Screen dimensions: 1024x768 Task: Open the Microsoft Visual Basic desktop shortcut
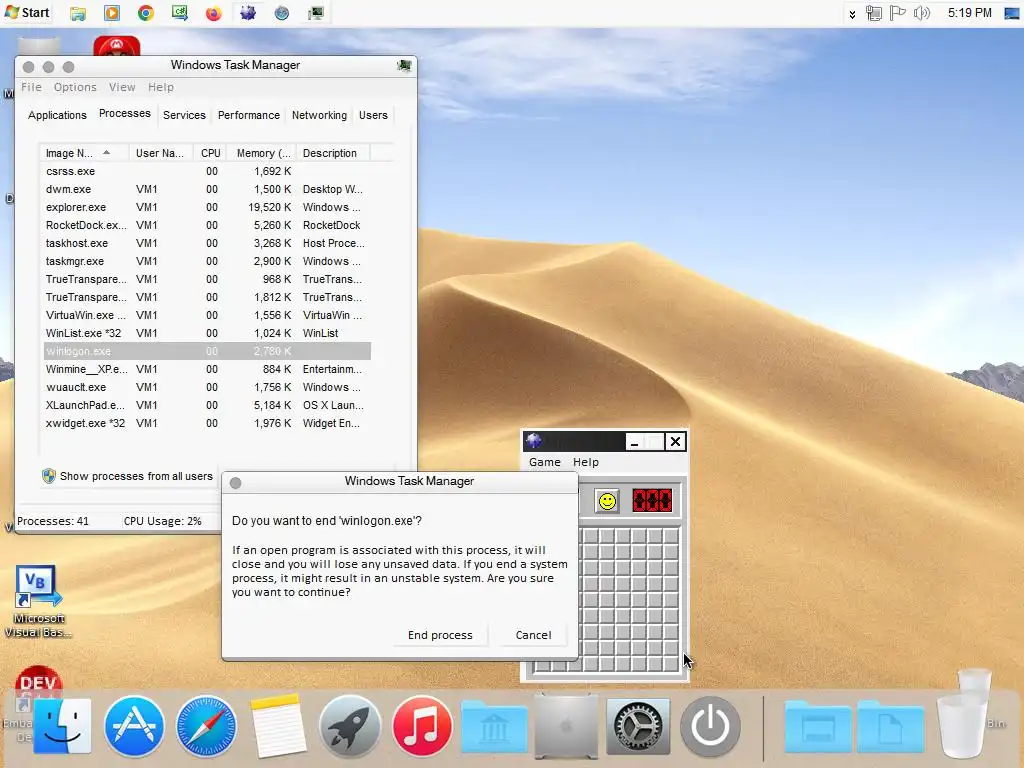[x=38, y=601]
